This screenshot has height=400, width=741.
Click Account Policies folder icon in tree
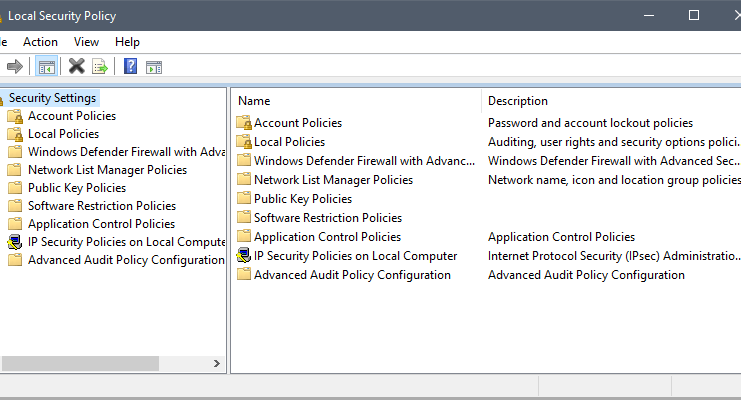pos(15,116)
